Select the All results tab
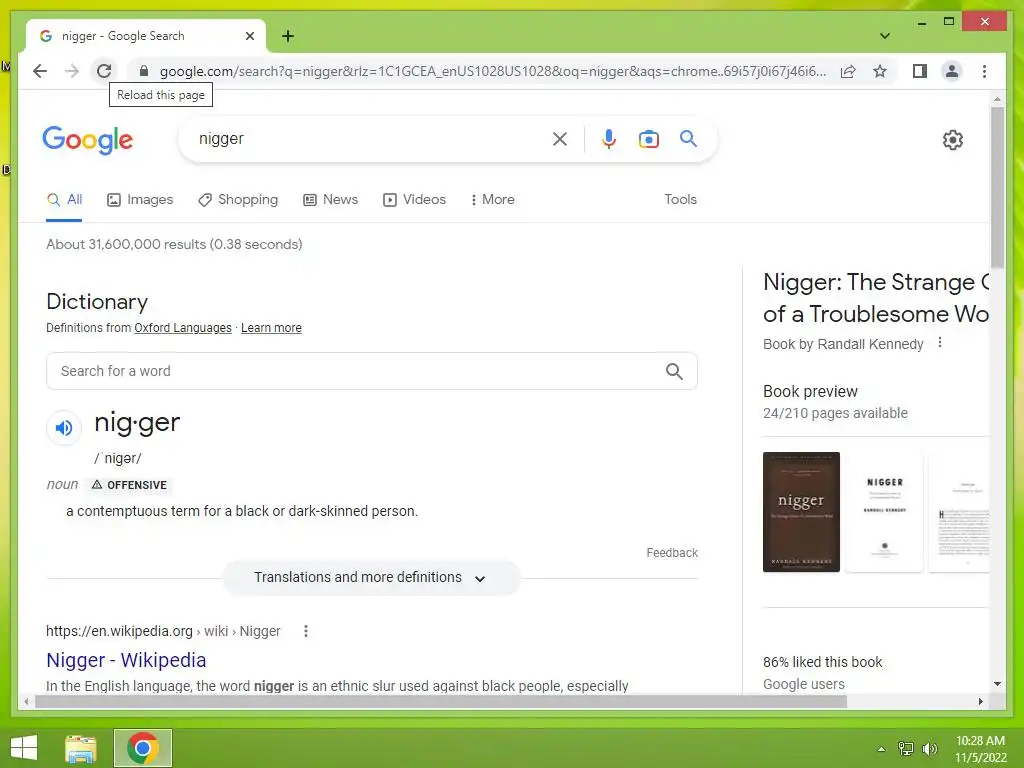Screen dimensions: 1024x768 click(x=65, y=200)
